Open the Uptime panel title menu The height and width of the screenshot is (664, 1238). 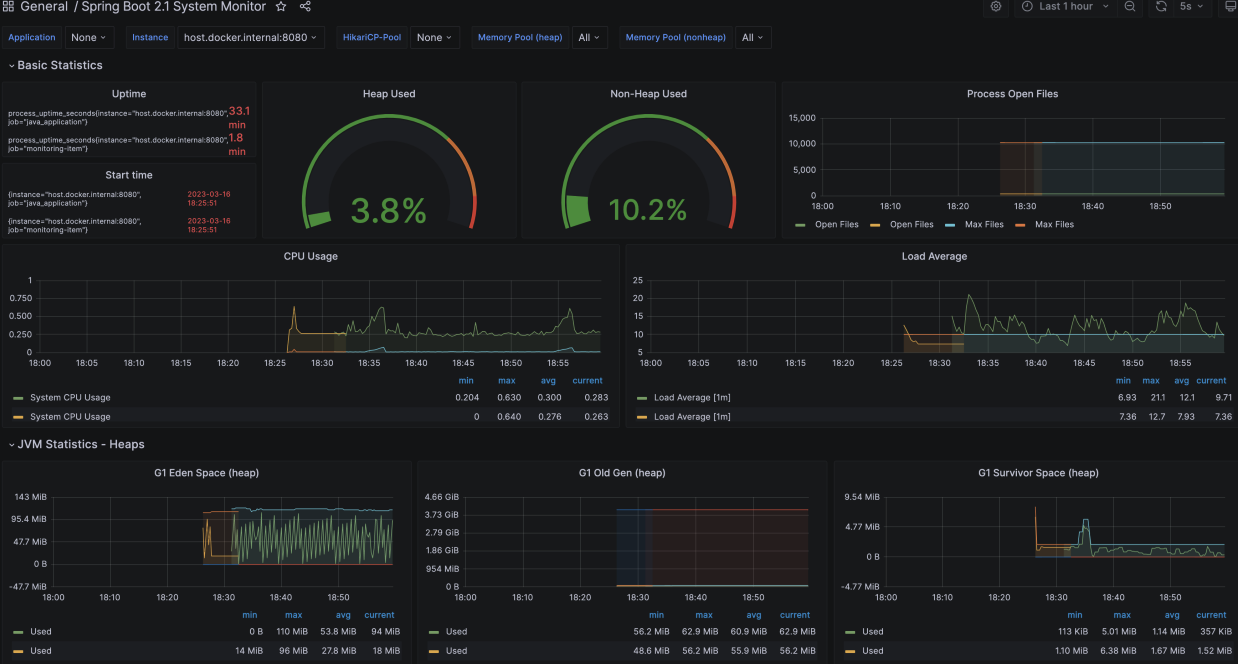pyautogui.click(x=129, y=94)
